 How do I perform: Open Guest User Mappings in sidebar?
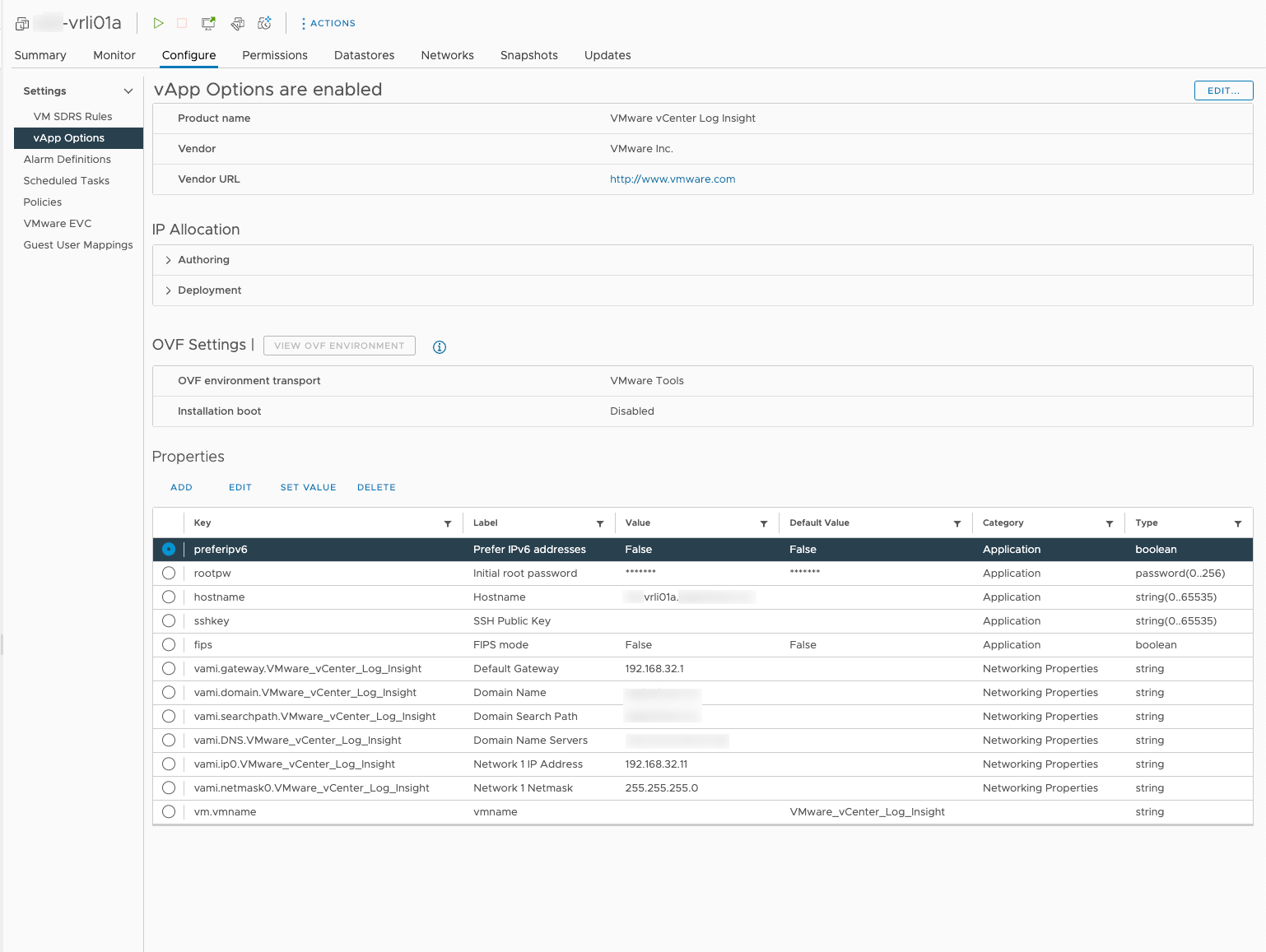[78, 245]
